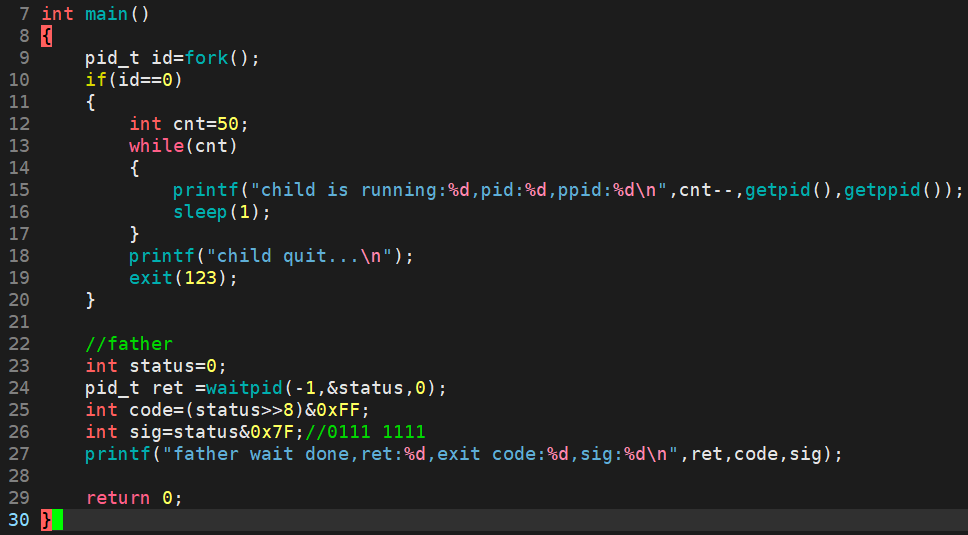
Task: Click the getpid() call on line 15
Action: 790,190
